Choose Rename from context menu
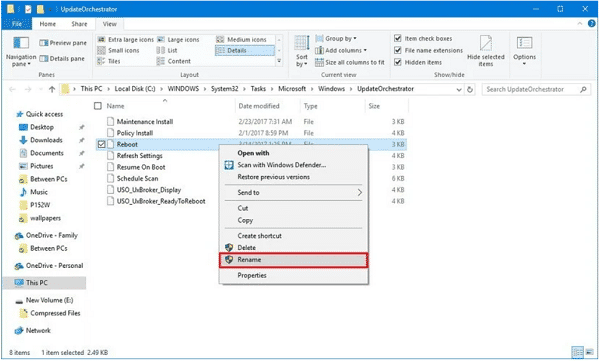 pos(293,260)
